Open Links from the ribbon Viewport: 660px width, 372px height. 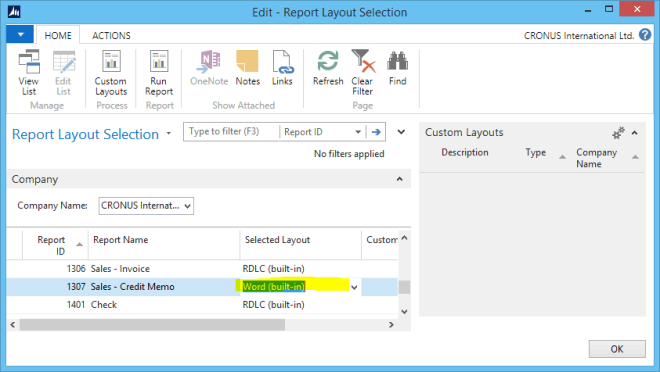pos(282,68)
